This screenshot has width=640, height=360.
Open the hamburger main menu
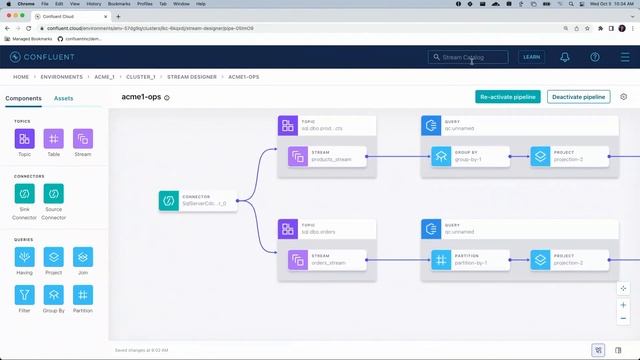click(625, 57)
